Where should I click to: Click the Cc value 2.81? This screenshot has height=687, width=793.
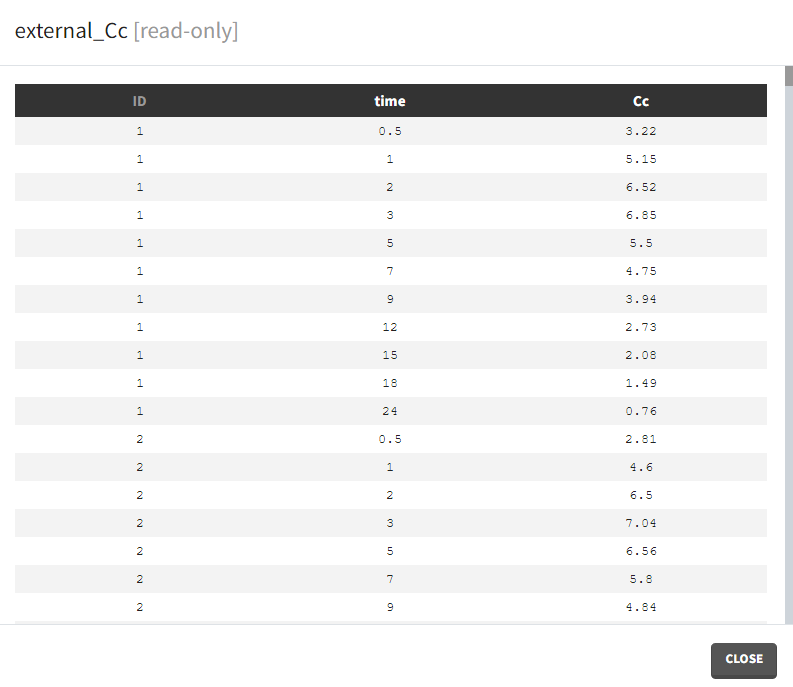(641, 439)
